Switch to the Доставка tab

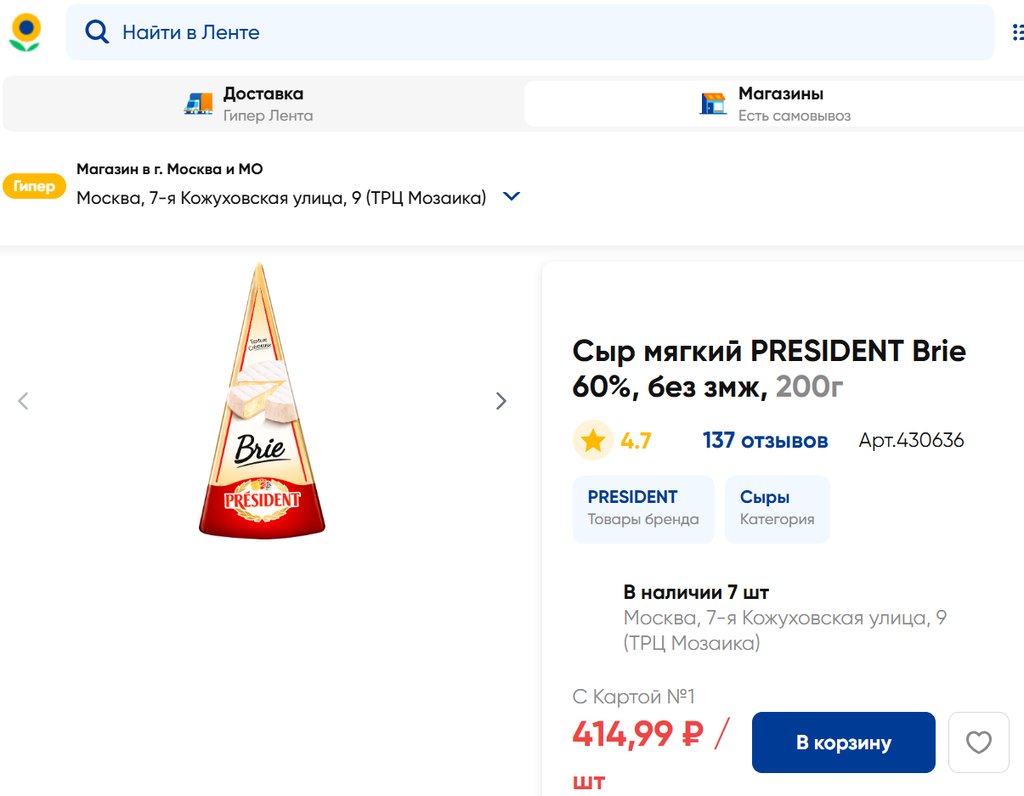tap(262, 104)
